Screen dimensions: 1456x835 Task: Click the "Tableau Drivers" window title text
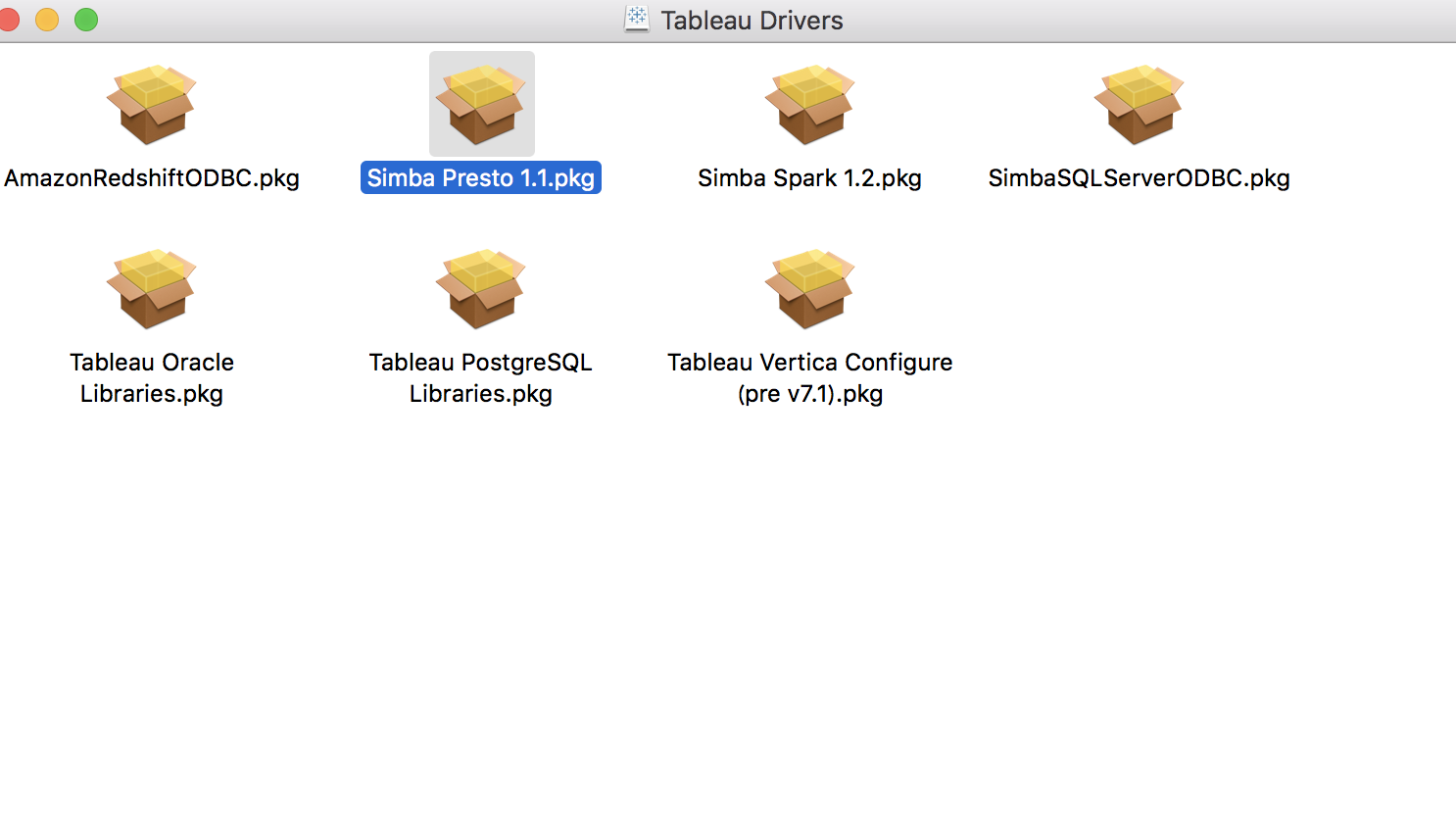click(752, 21)
